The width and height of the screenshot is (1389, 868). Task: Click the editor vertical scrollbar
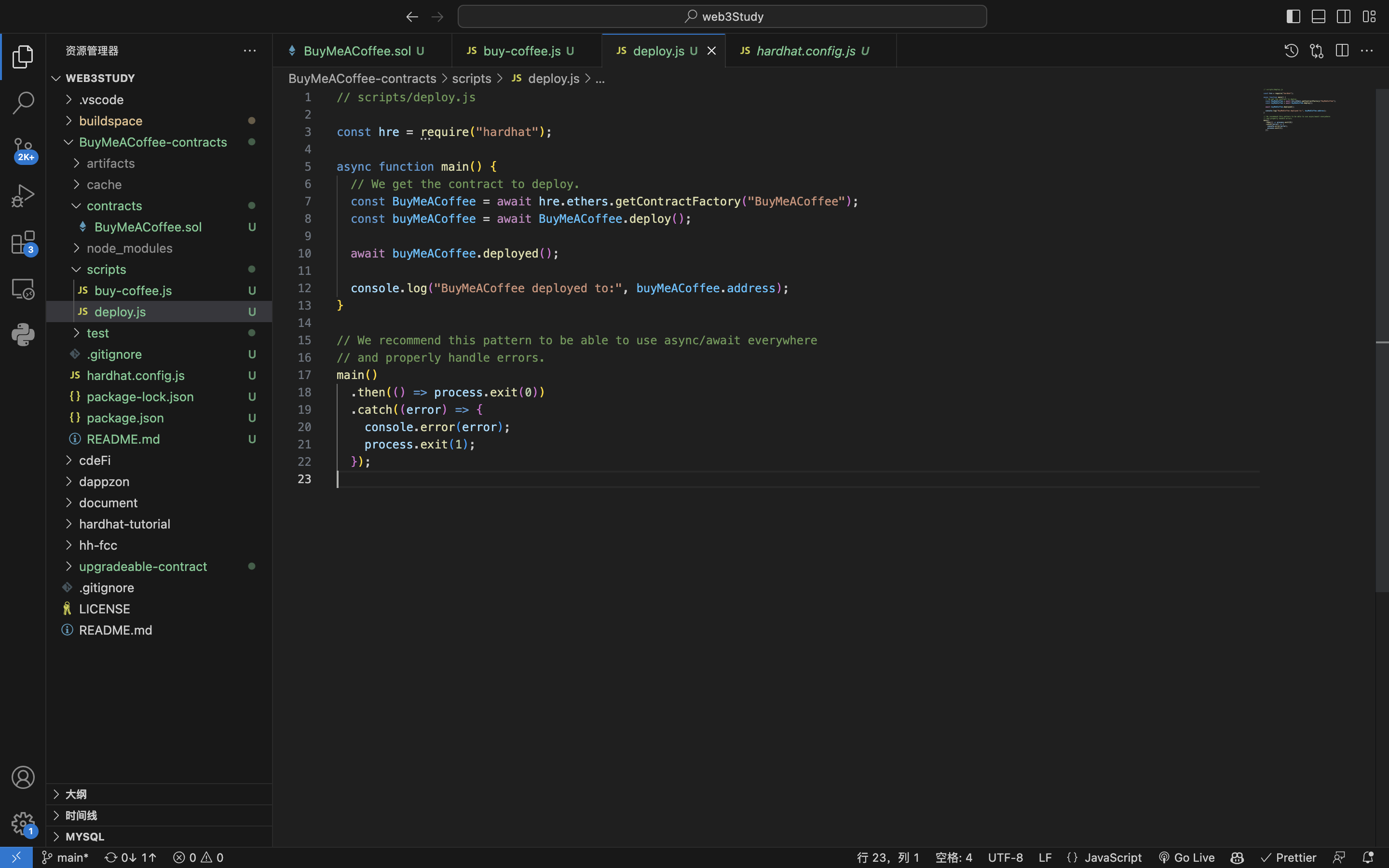(1382, 340)
